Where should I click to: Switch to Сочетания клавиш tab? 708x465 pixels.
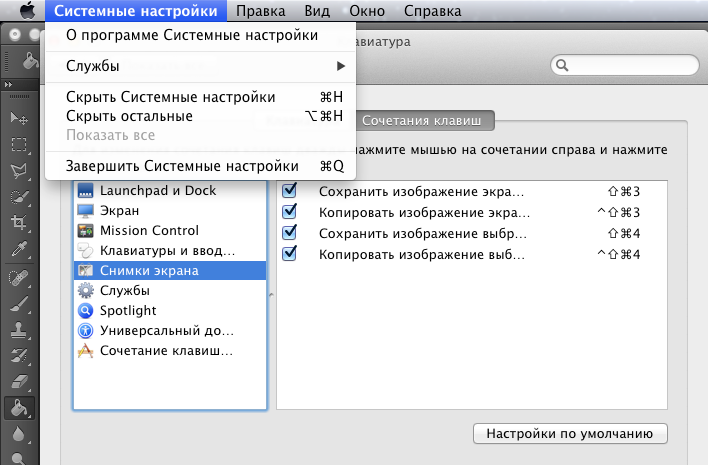point(422,121)
